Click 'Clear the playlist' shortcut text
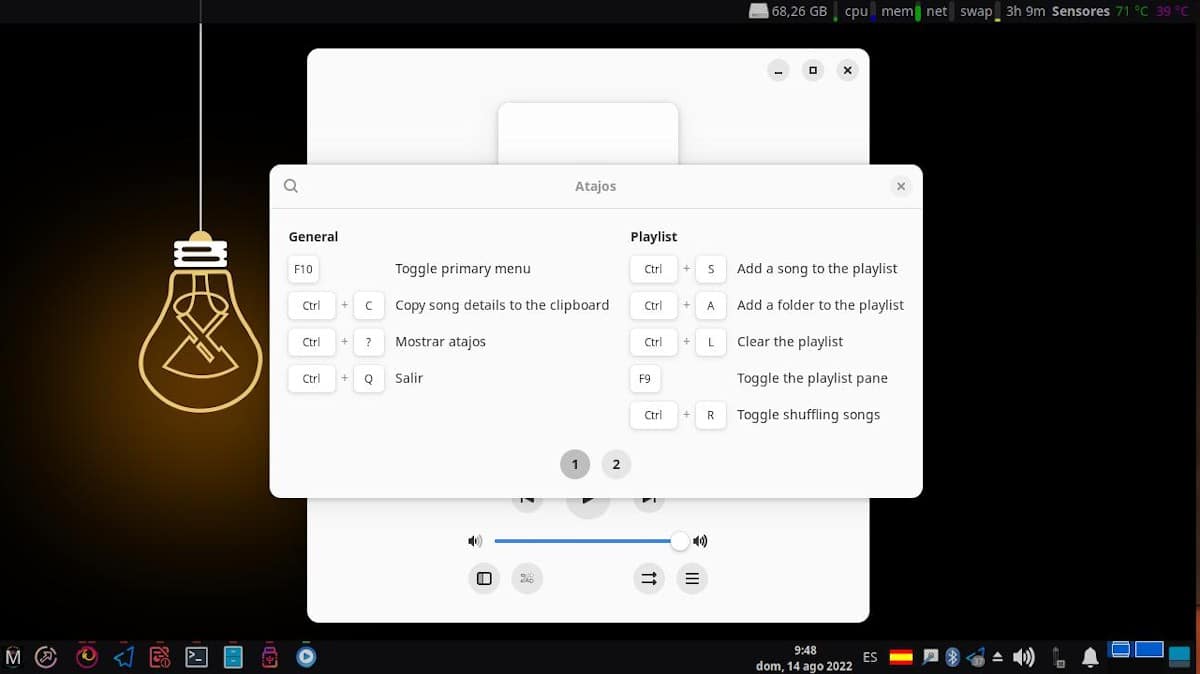The image size is (1200, 674). click(x=790, y=342)
